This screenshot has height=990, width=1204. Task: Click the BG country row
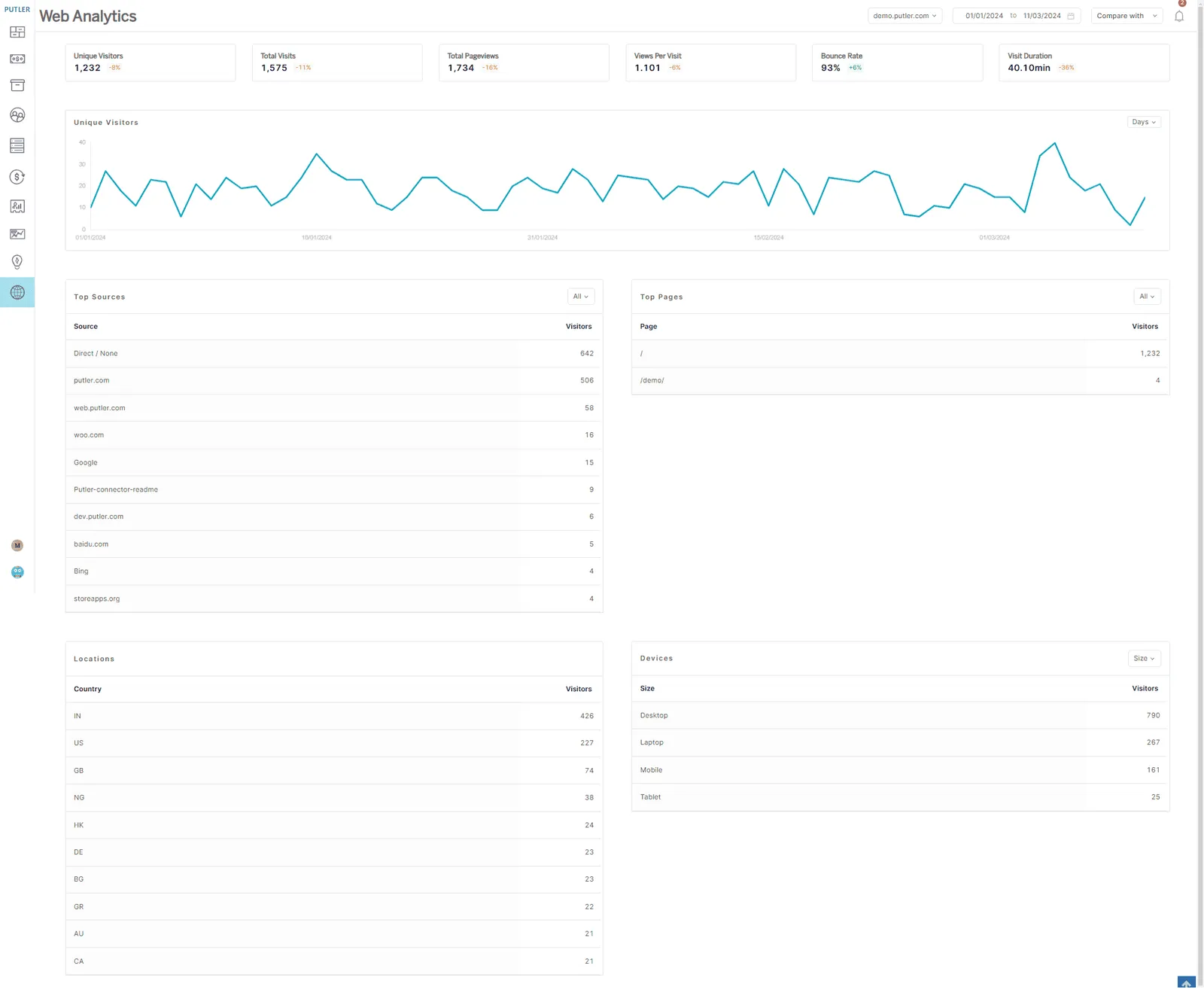click(x=334, y=880)
